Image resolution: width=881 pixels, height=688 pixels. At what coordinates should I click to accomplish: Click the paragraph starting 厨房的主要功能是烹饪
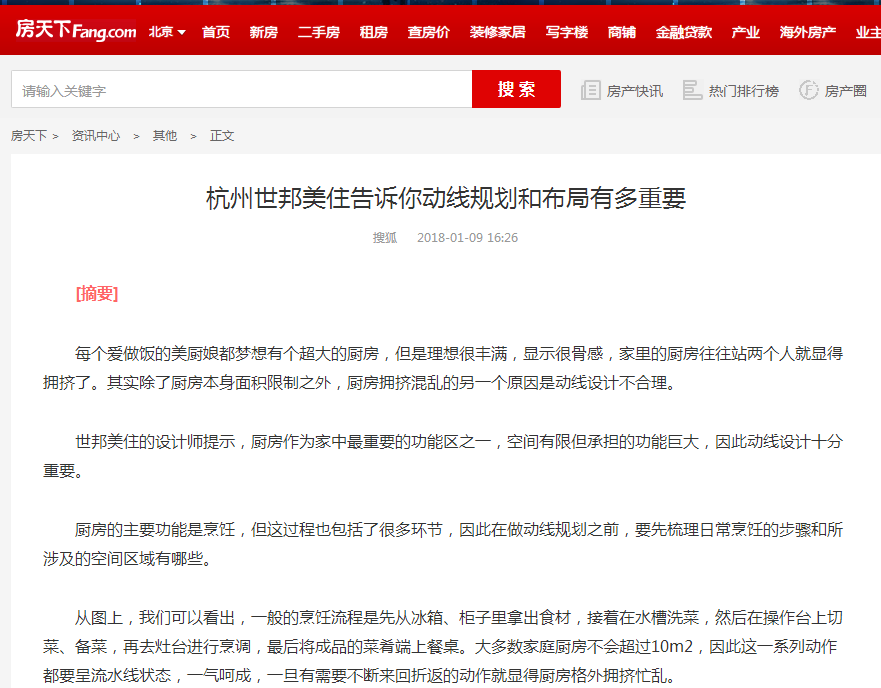click(443, 544)
